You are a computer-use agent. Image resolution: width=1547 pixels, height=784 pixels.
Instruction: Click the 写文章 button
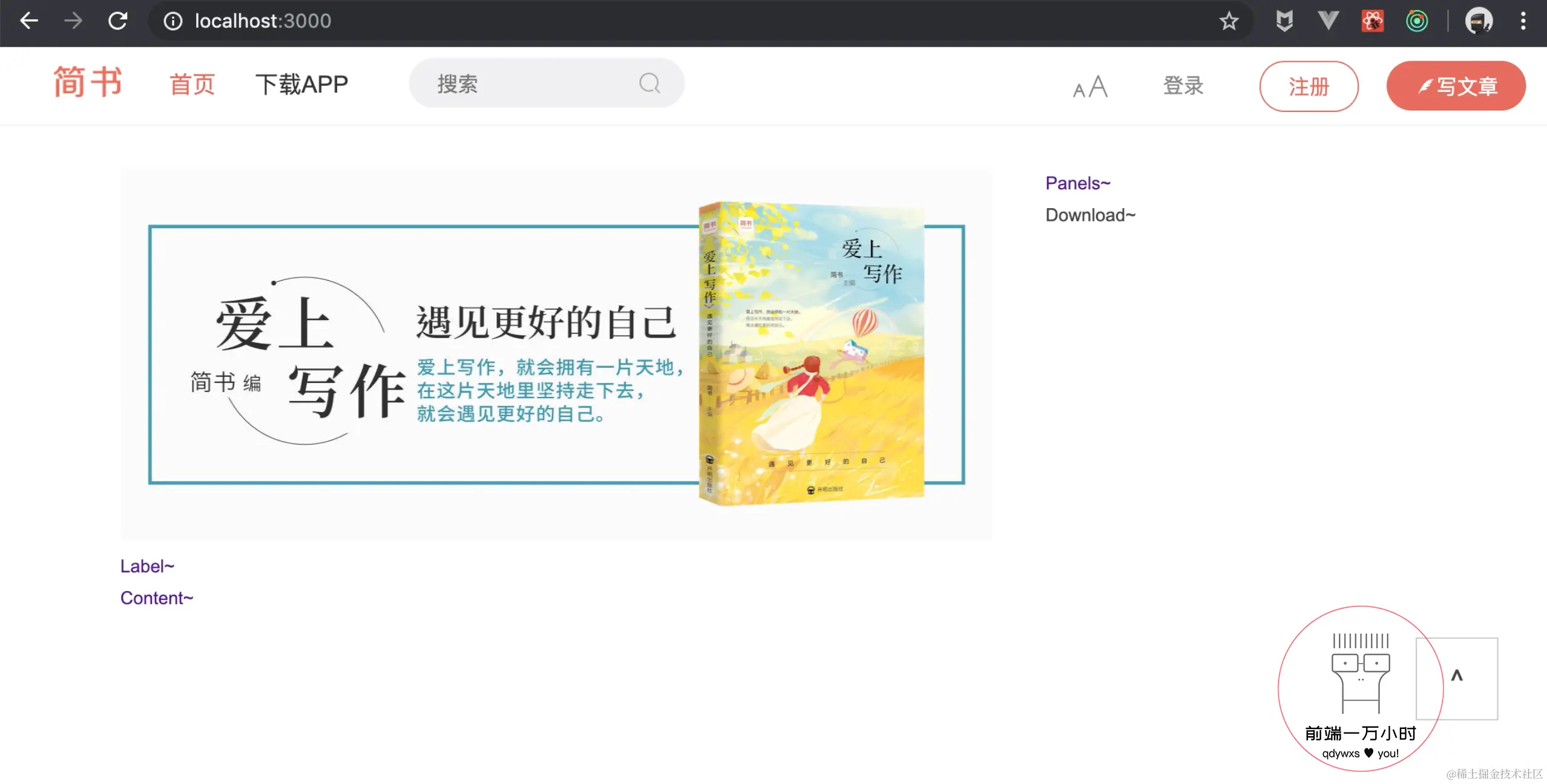pyautogui.click(x=1456, y=86)
